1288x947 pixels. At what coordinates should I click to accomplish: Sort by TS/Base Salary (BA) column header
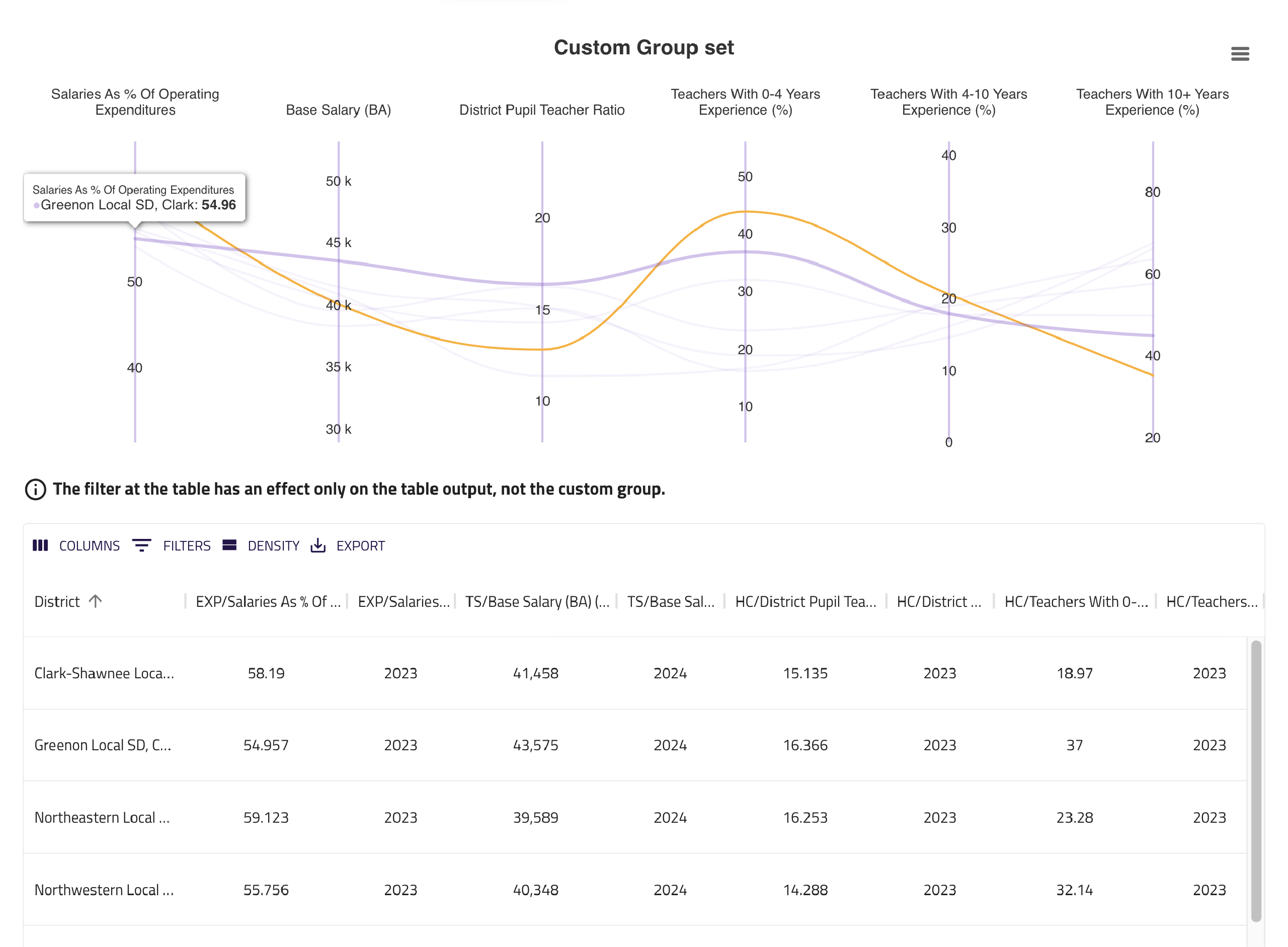pos(536,601)
